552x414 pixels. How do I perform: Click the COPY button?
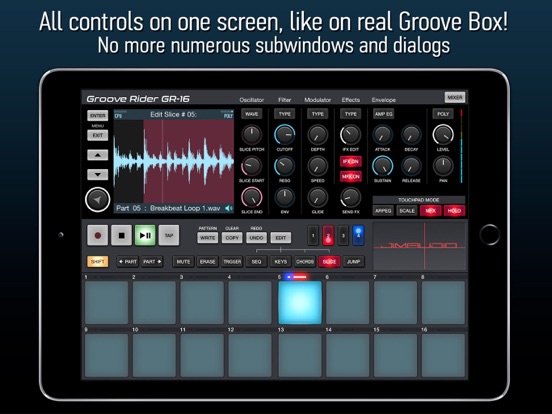tap(232, 238)
